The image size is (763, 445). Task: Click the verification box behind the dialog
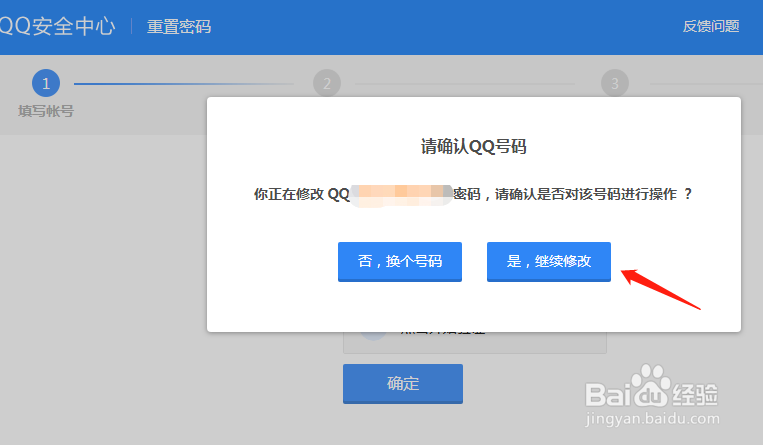(x=474, y=343)
